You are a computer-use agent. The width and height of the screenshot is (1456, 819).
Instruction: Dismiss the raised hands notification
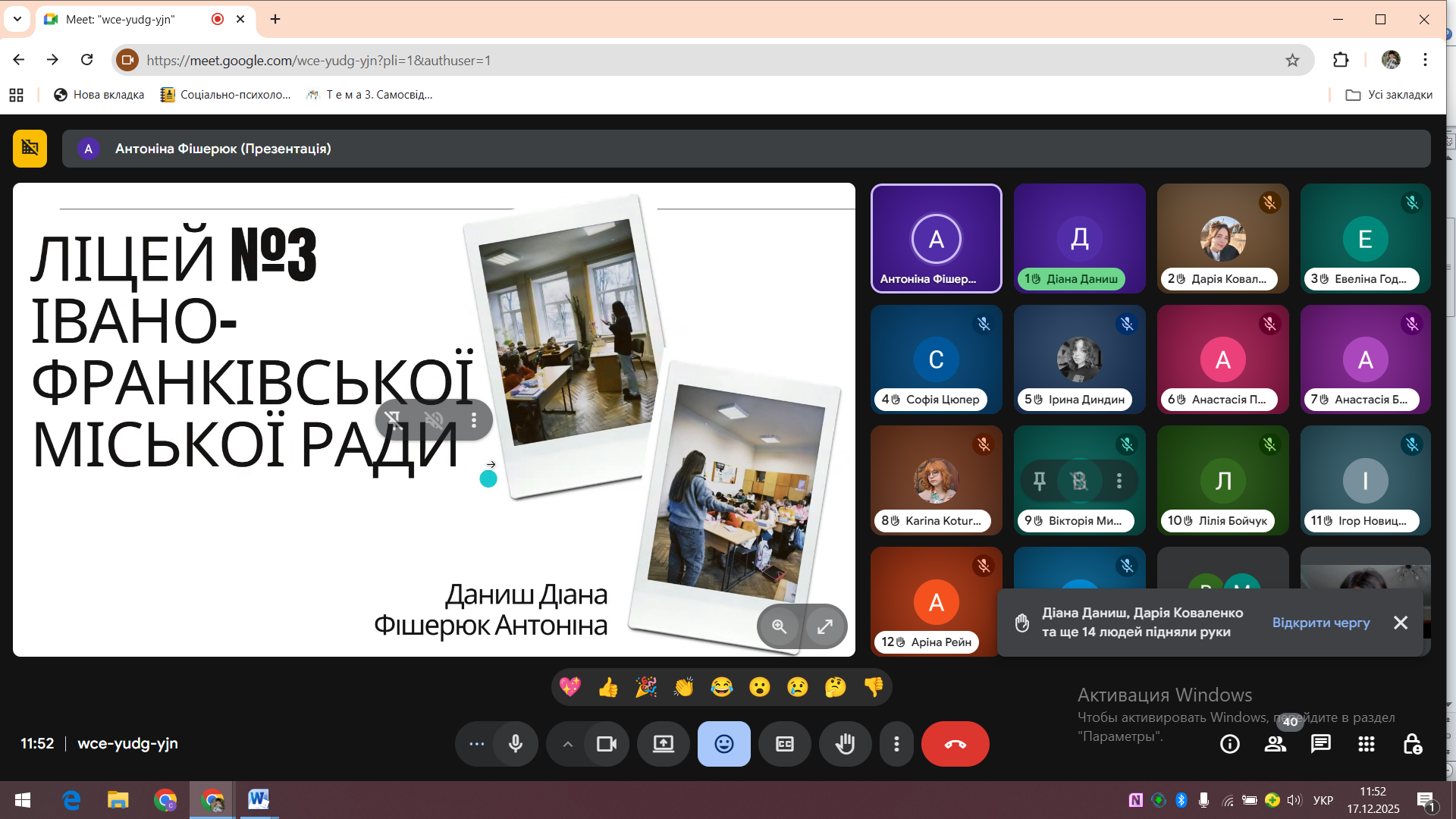(x=1401, y=623)
